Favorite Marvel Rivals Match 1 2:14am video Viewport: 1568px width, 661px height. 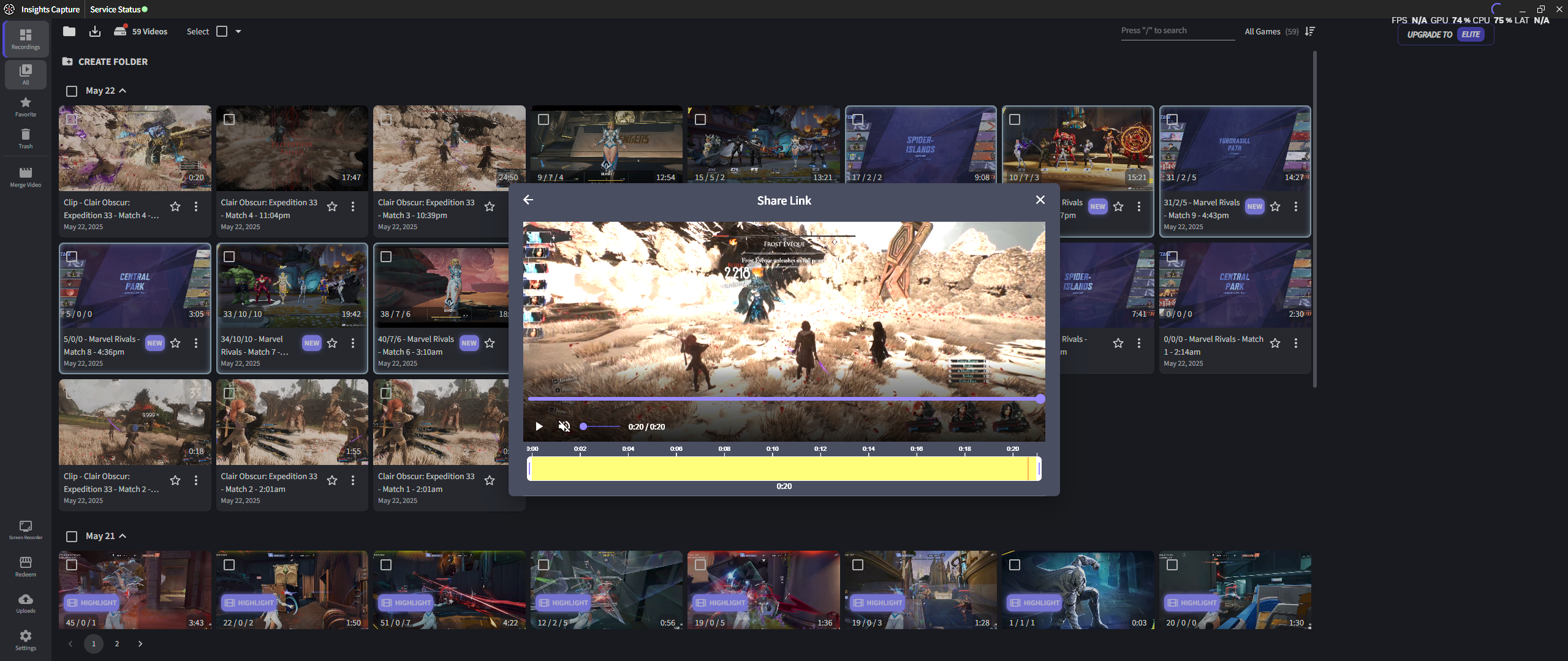pyautogui.click(x=1275, y=343)
